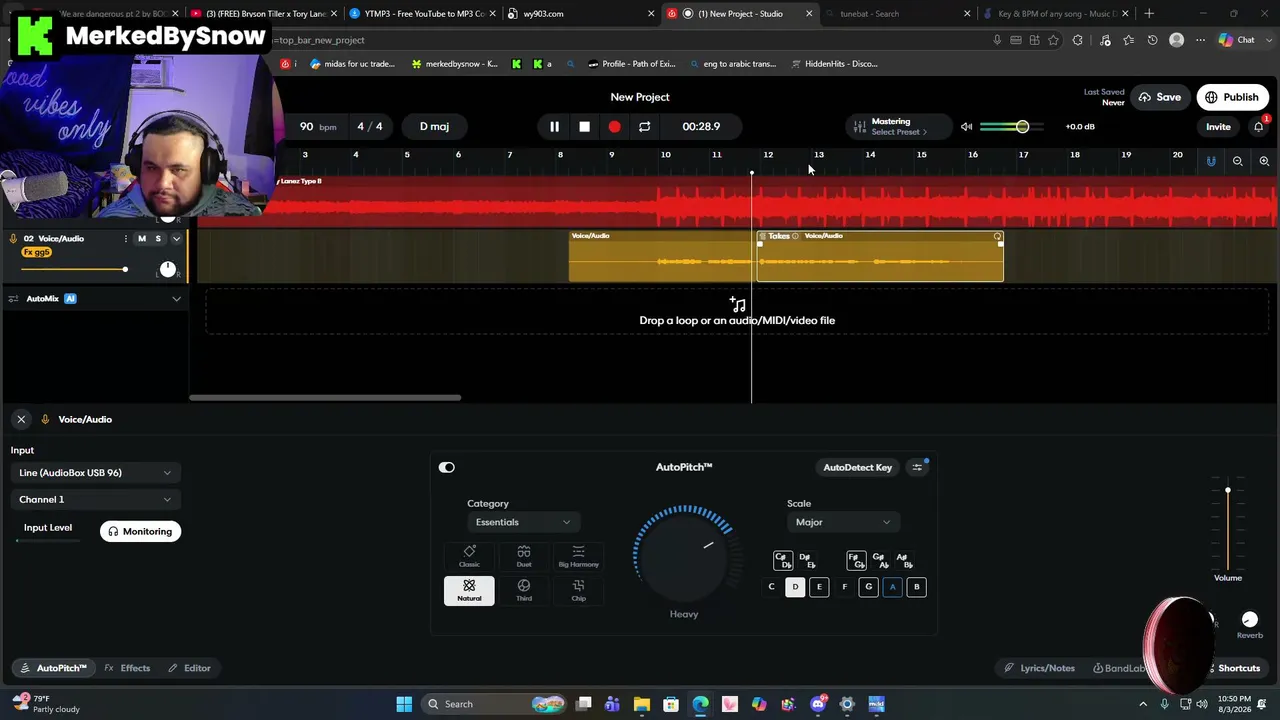The height and width of the screenshot is (720, 1280).
Task: Adjust Voice/Audio track pan knob
Action: (x=168, y=269)
